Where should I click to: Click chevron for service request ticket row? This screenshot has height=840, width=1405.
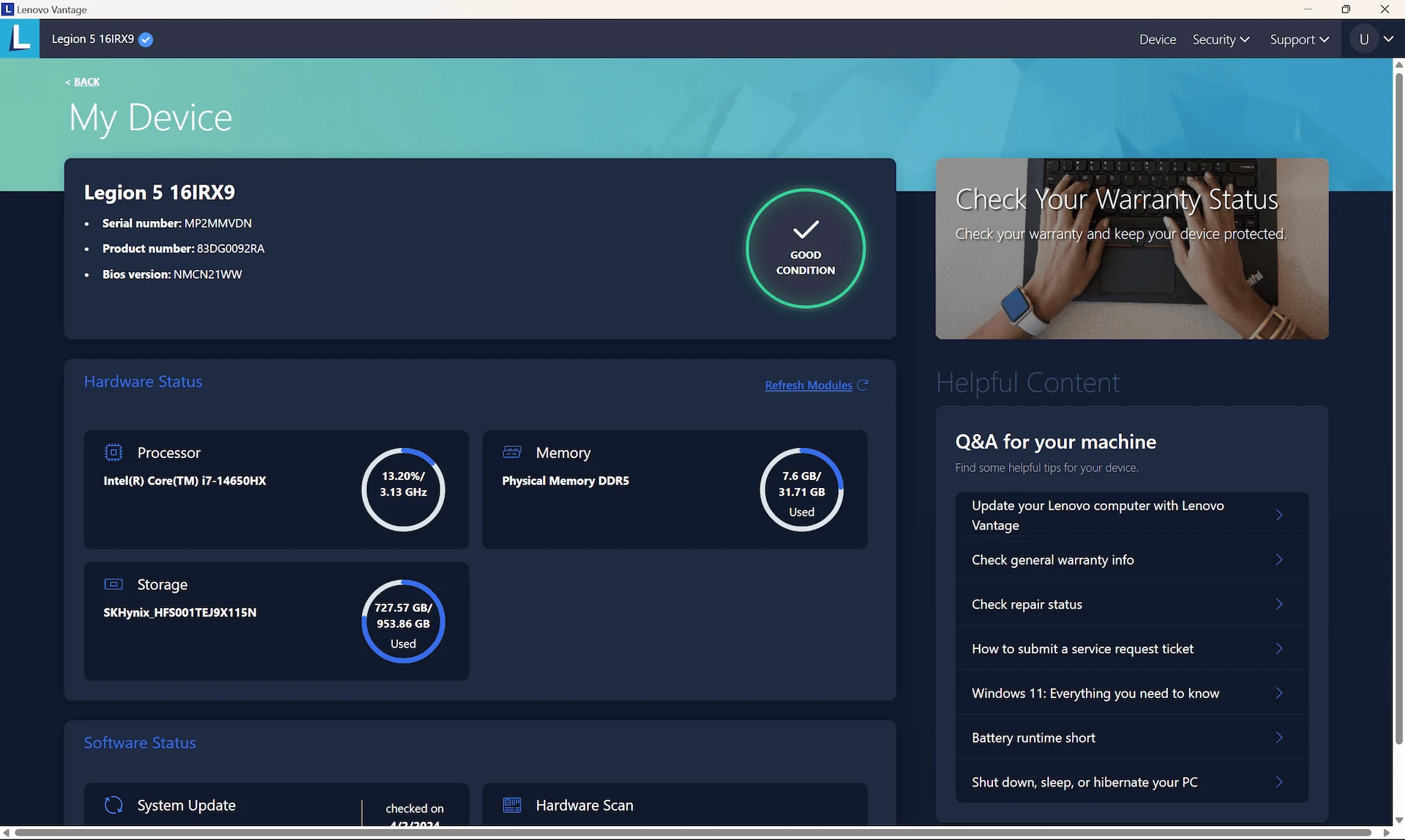coord(1279,649)
